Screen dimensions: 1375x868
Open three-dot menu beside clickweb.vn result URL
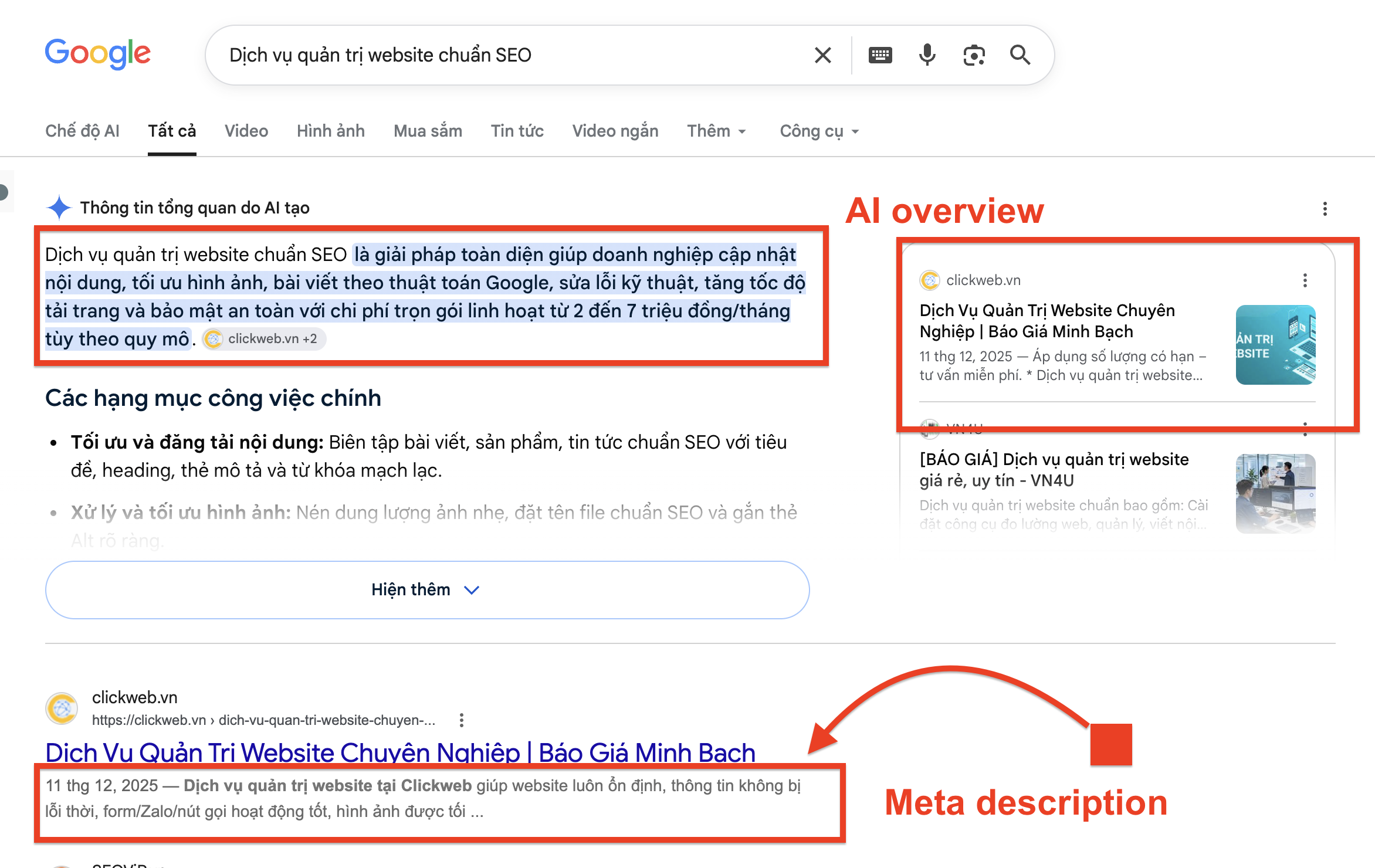[462, 720]
